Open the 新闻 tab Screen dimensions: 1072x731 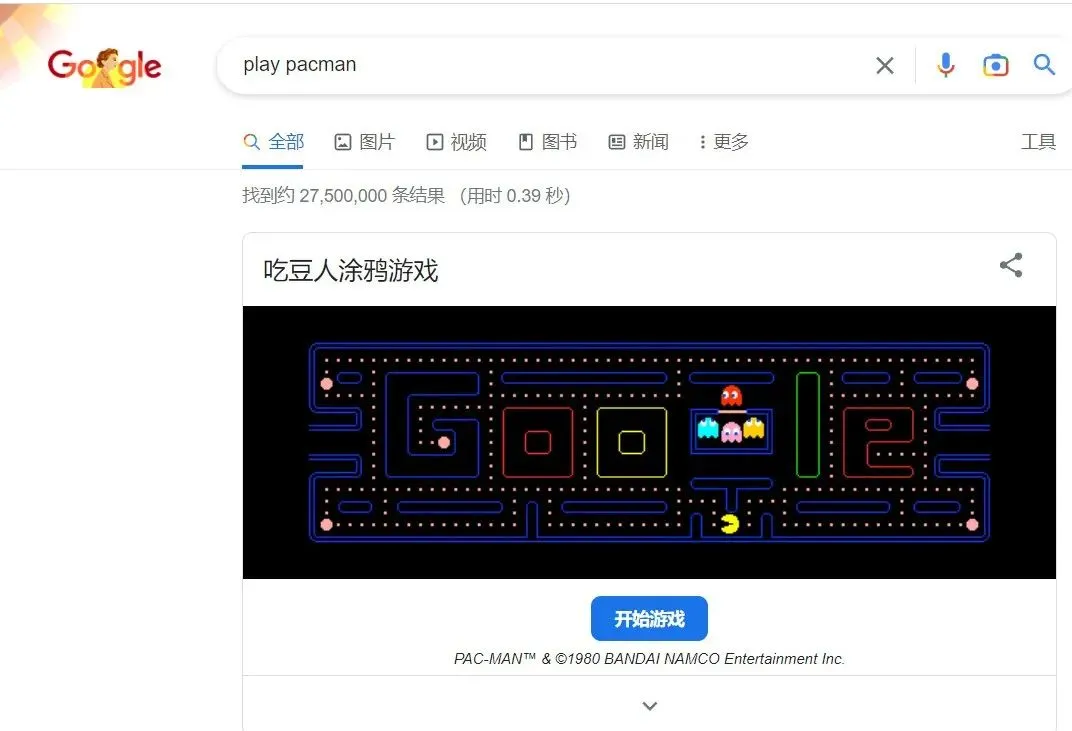tap(639, 142)
